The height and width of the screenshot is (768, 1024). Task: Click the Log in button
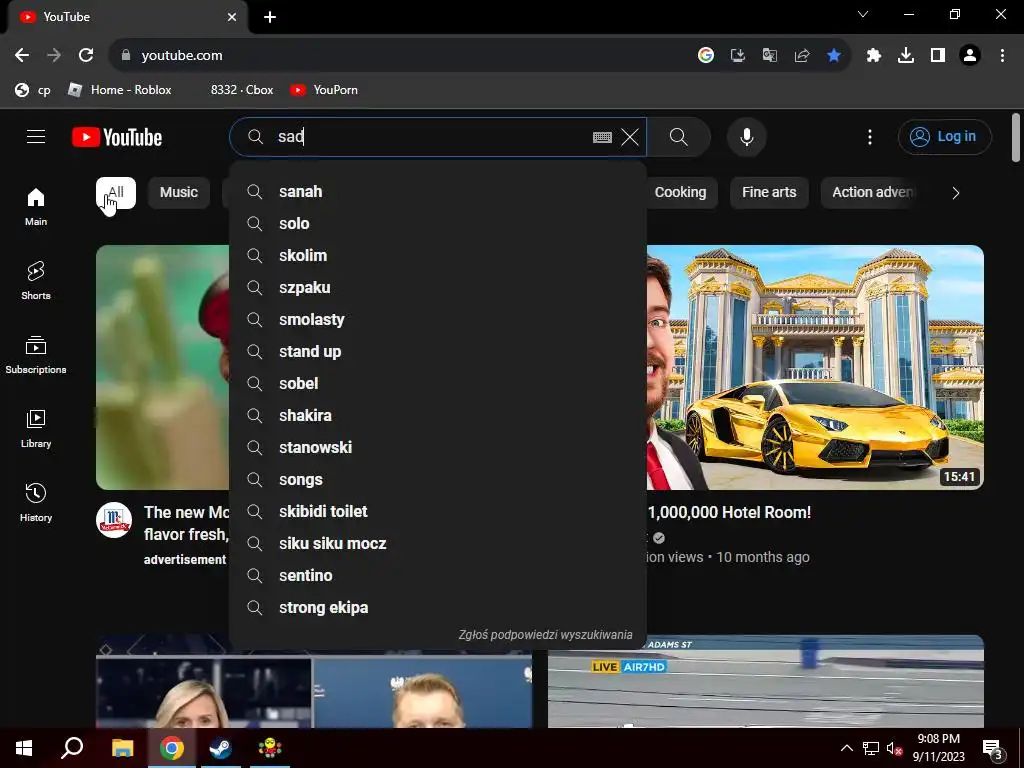click(x=944, y=136)
